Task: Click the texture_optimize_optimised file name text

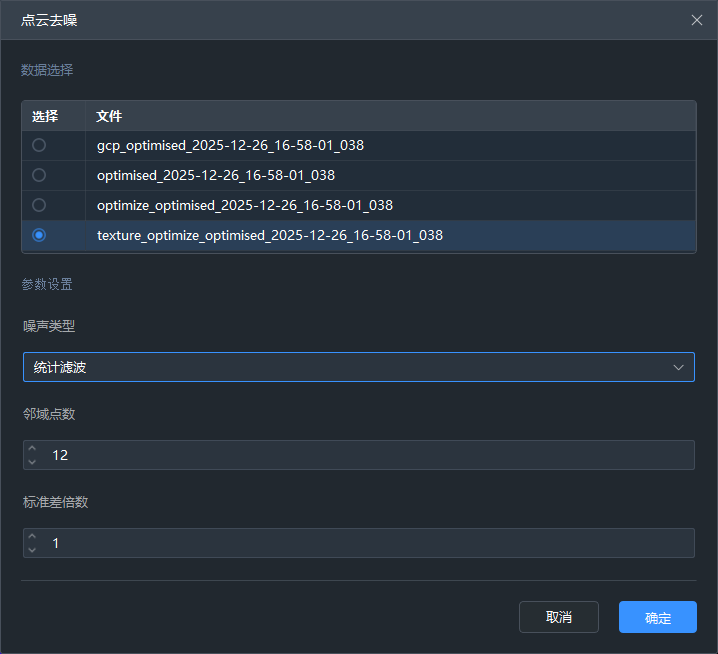Action: [x=269, y=235]
